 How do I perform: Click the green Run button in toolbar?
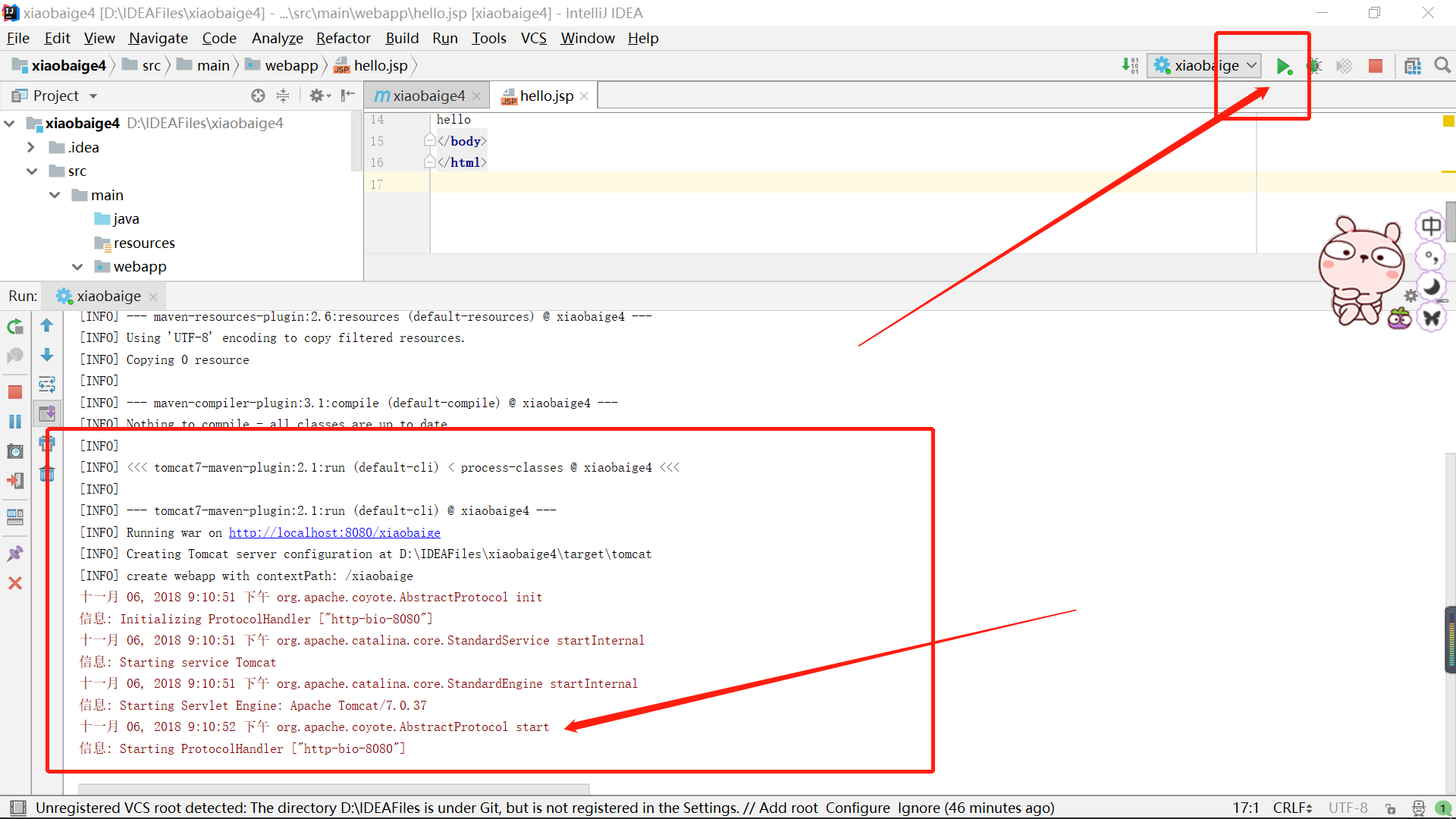[1283, 66]
